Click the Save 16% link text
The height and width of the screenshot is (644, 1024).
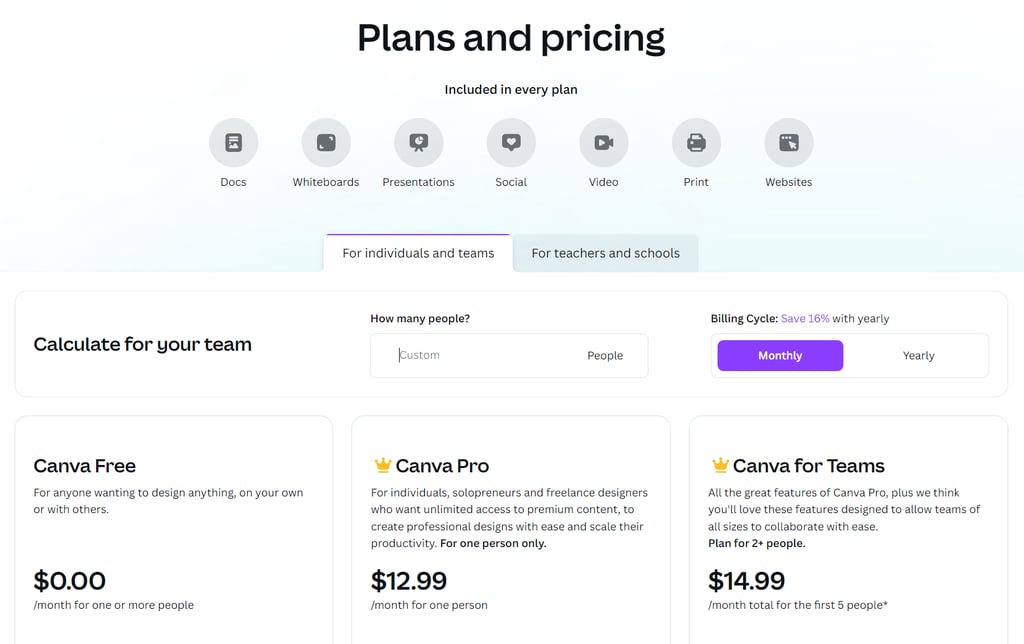[805, 318]
